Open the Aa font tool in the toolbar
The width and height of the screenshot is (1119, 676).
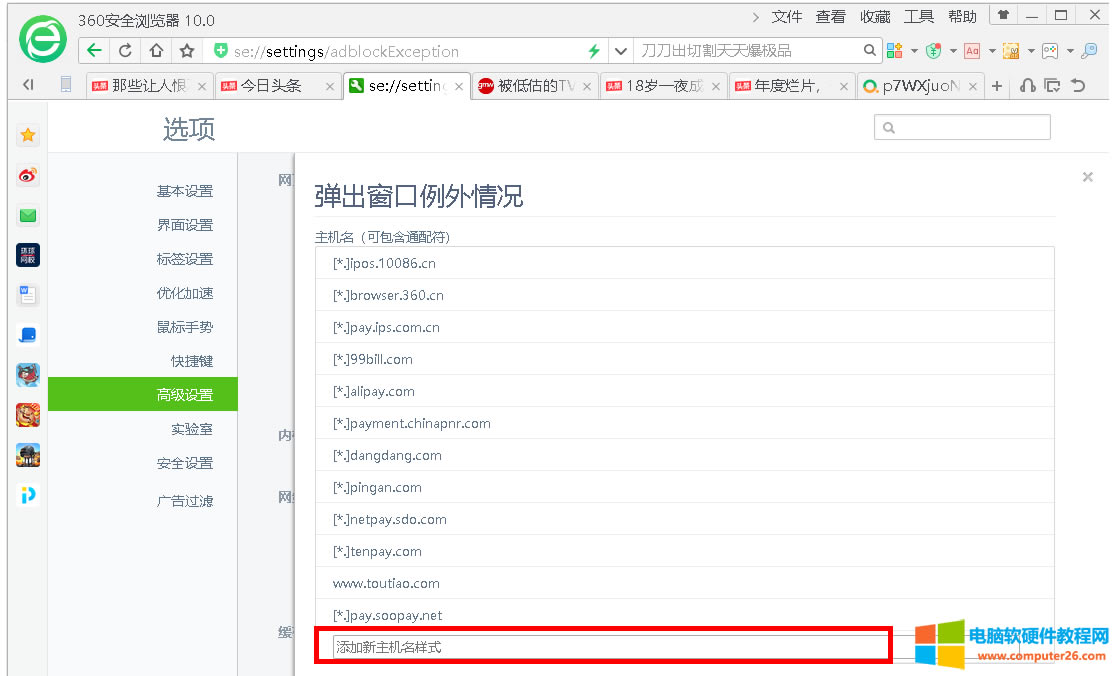point(971,50)
